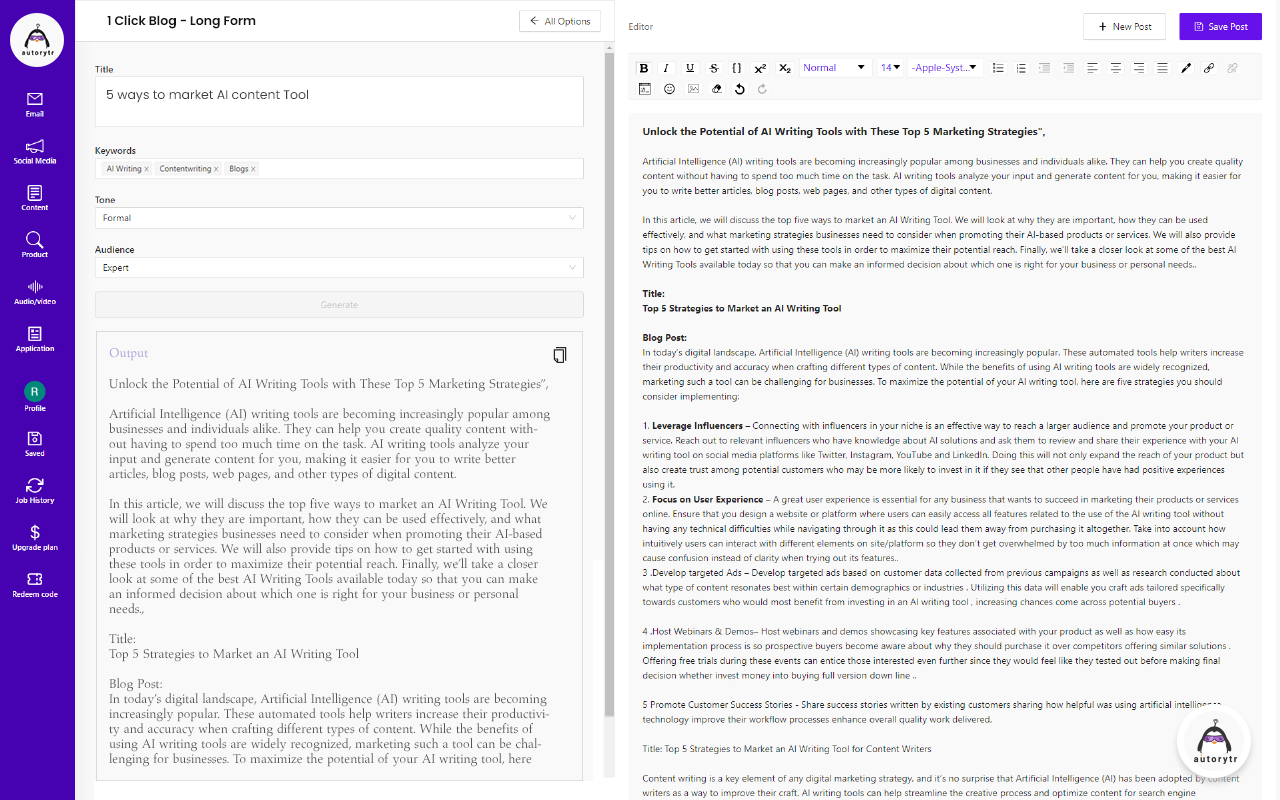Open the Tone dropdown set to Formal

[x=339, y=218]
